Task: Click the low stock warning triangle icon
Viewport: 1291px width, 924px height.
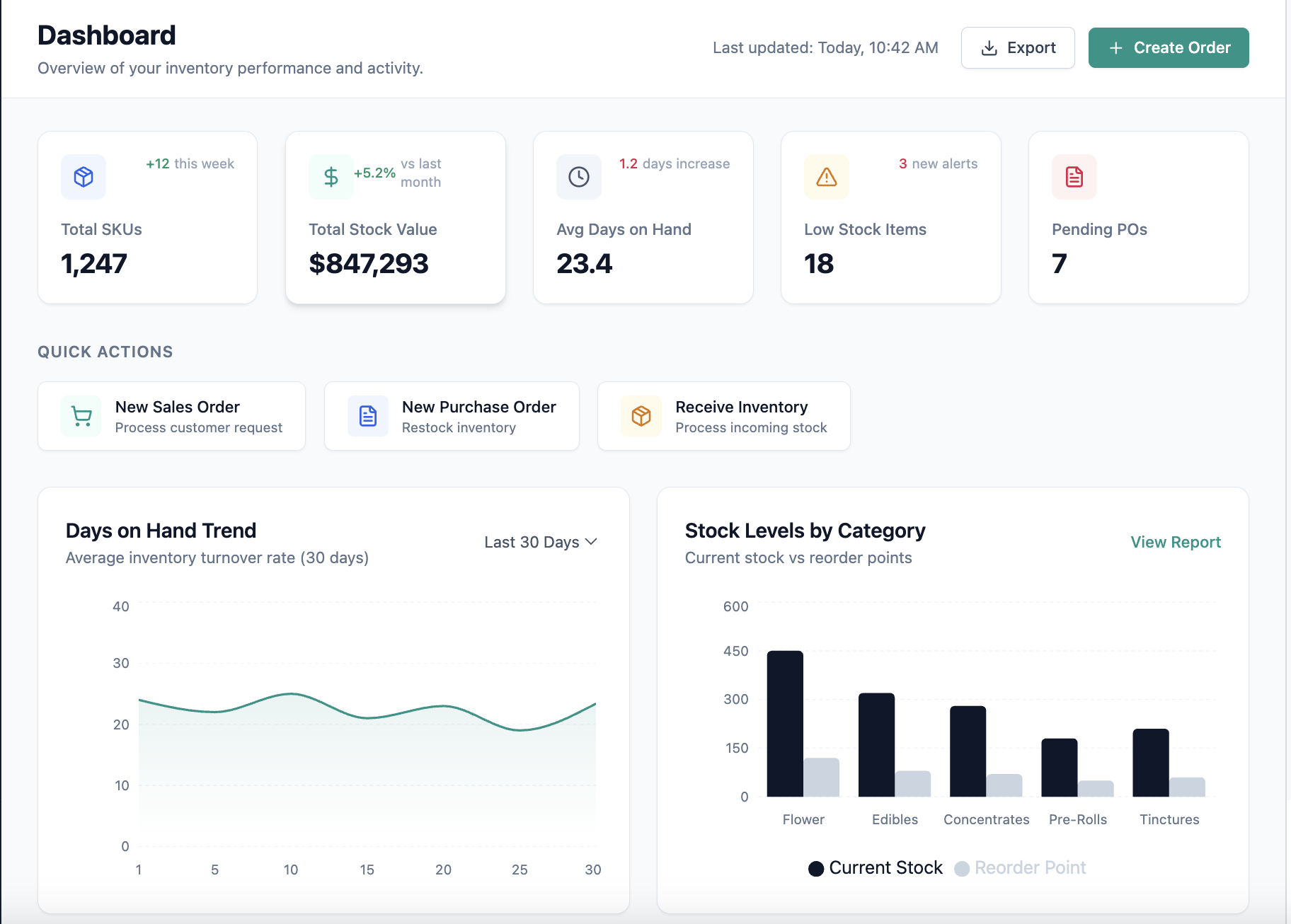Action: pos(826,177)
